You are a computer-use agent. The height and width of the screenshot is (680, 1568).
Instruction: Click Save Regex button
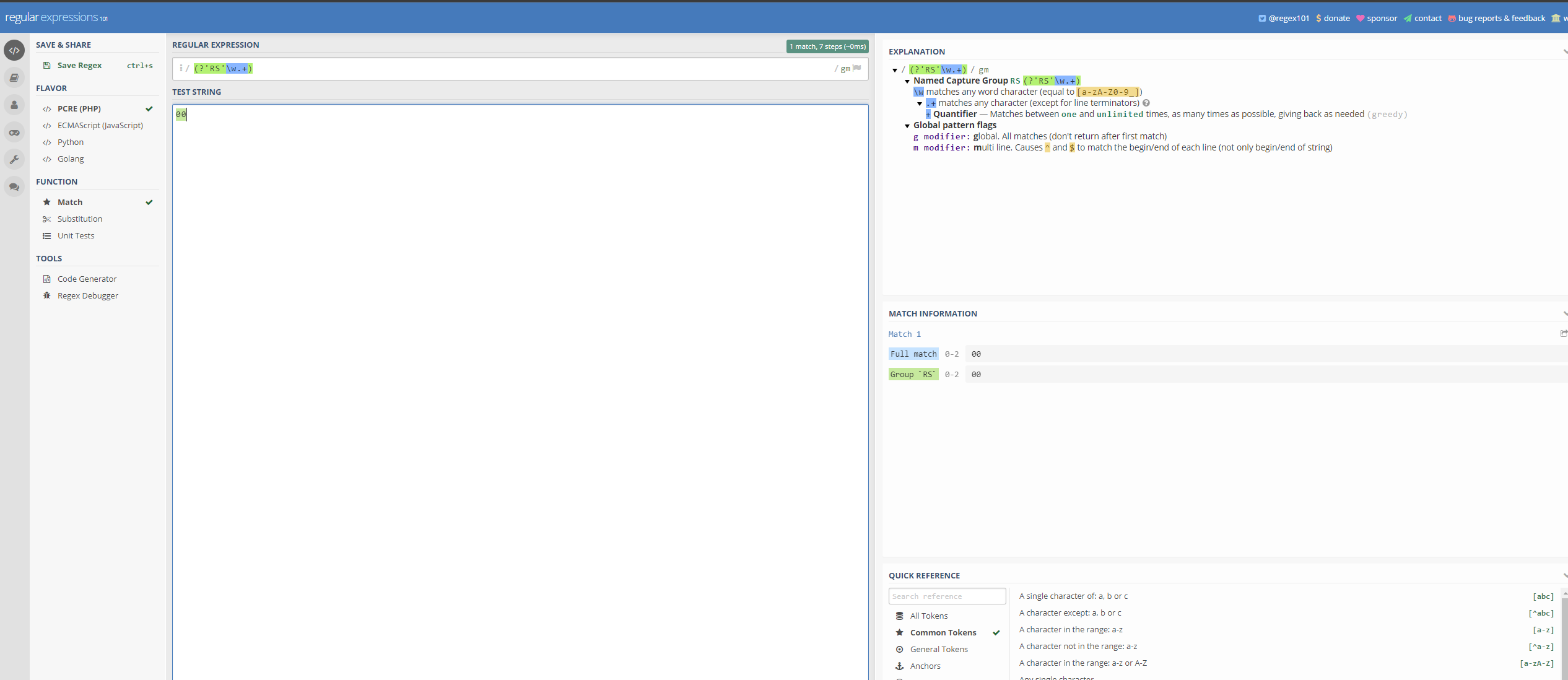(x=79, y=65)
